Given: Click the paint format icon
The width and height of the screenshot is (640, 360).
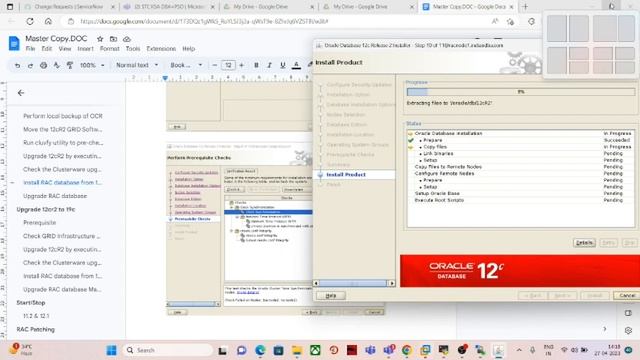Looking at the screenshot, I should pyautogui.click(x=70, y=65).
